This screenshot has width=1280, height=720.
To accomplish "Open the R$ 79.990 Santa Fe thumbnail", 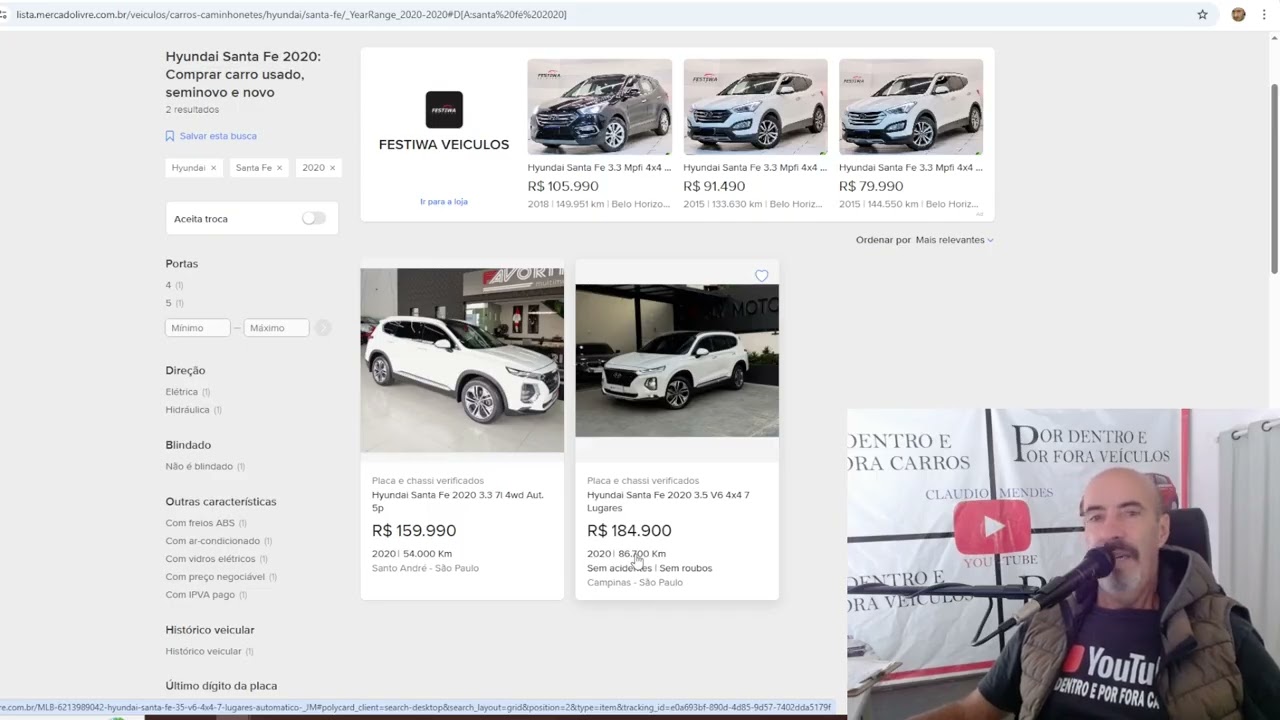I will click(x=911, y=106).
